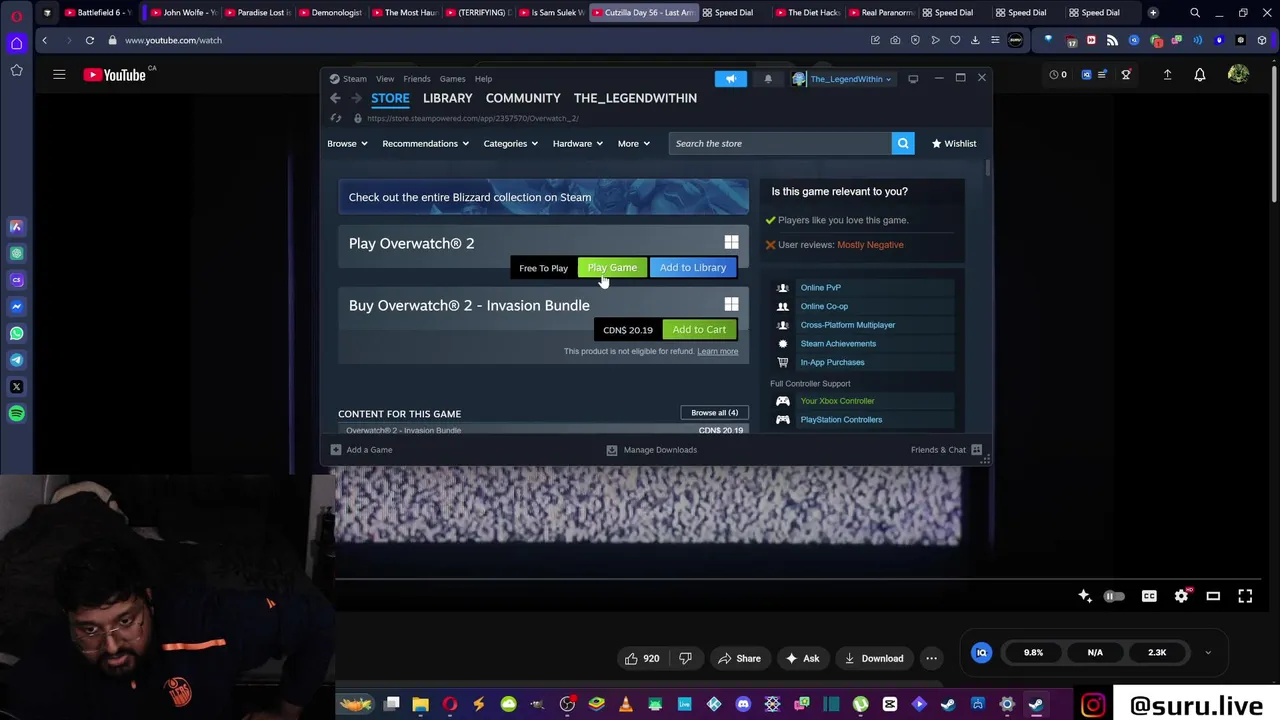Expand the More dropdown in Steam store
This screenshot has height=720, width=1280.
click(x=633, y=143)
